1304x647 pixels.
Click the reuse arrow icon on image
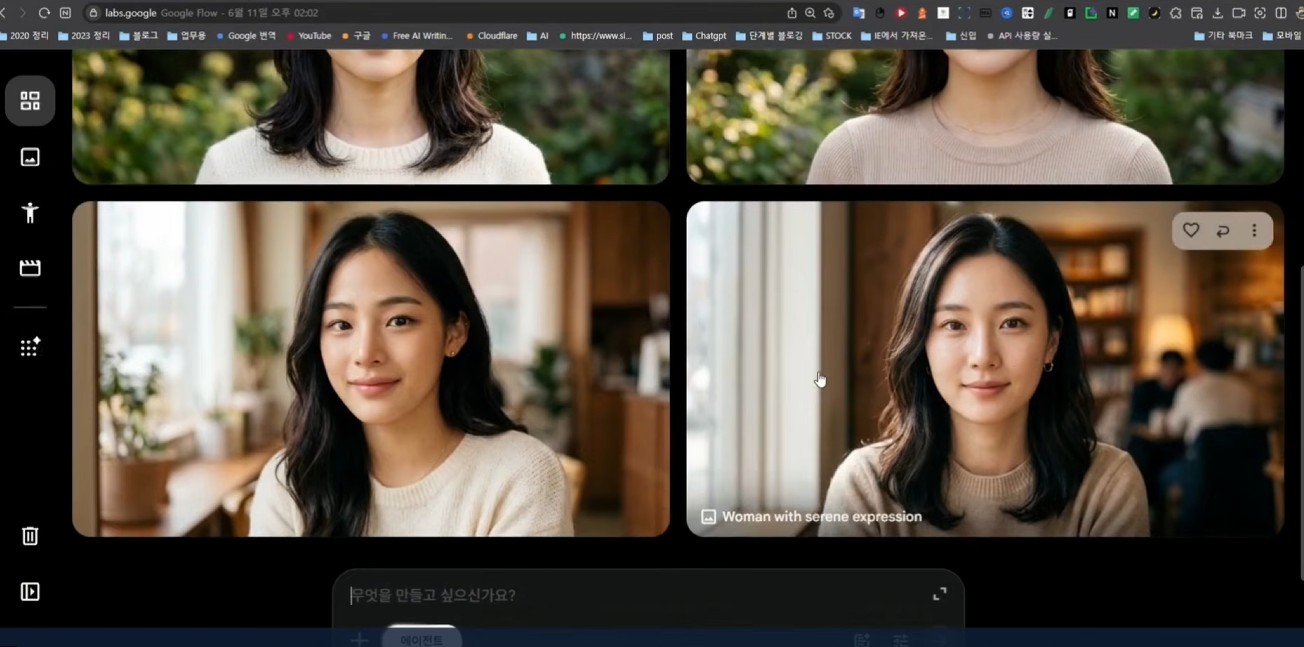pyautogui.click(x=1222, y=231)
